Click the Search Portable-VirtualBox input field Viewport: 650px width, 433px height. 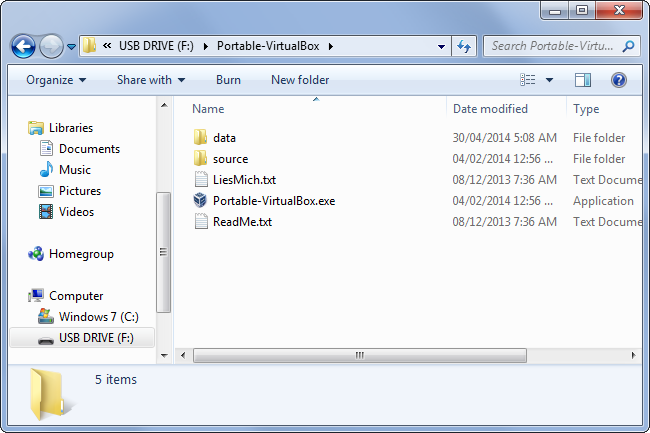pos(552,46)
